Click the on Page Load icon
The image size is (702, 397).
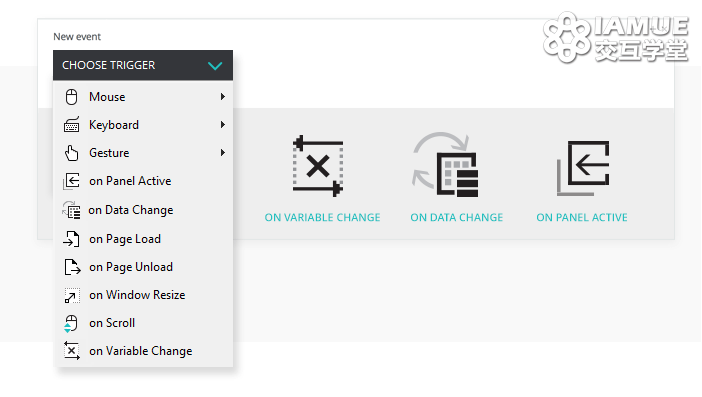pos(72,239)
